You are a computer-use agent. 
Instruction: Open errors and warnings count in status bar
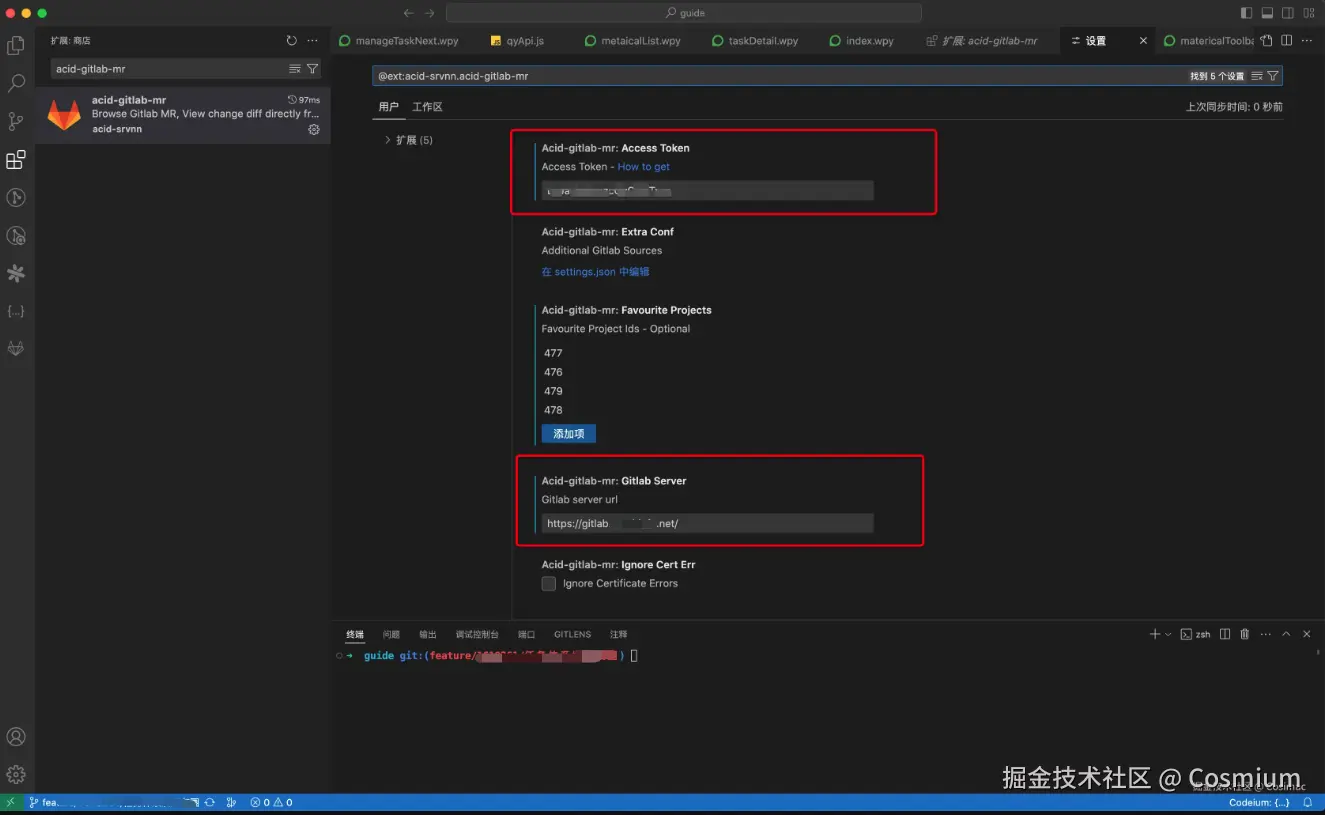[x=271, y=802]
